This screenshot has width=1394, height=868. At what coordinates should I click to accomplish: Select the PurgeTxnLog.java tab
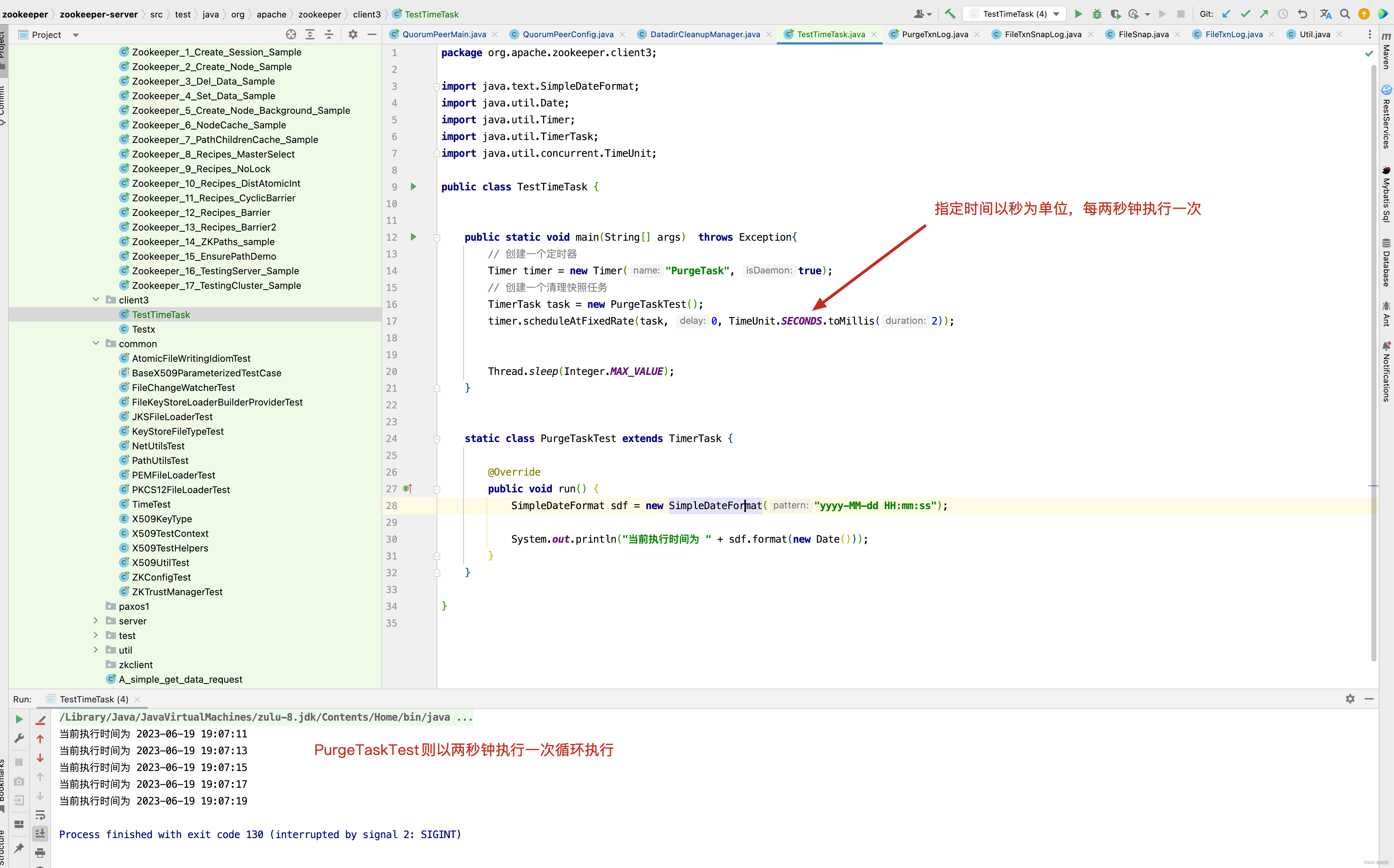click(x=934, y=34)
